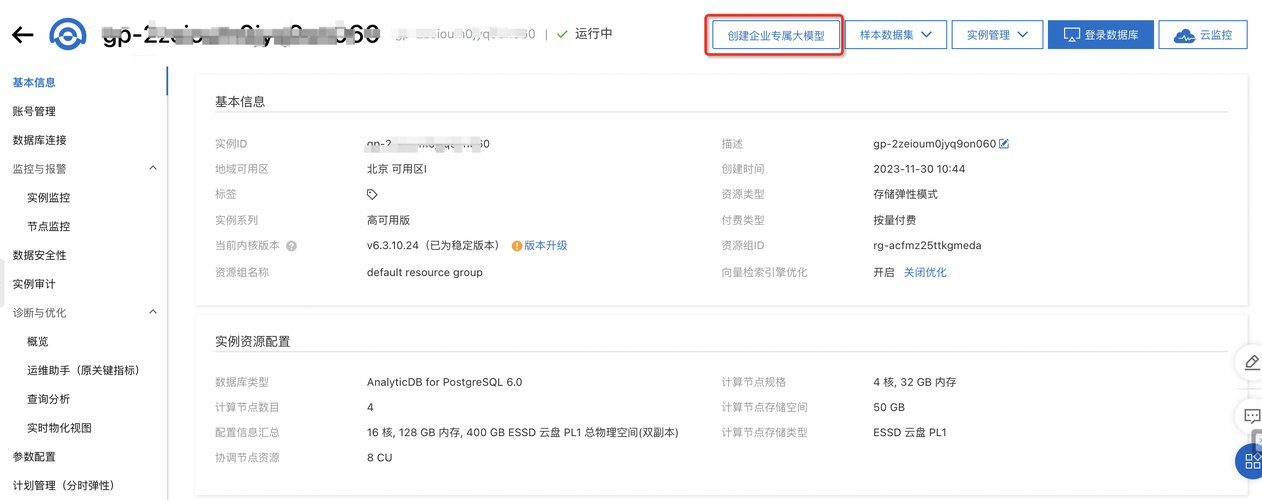
Task: Click AnalyticDB for PostgreSQL 6.0 text
Action: 444,383
